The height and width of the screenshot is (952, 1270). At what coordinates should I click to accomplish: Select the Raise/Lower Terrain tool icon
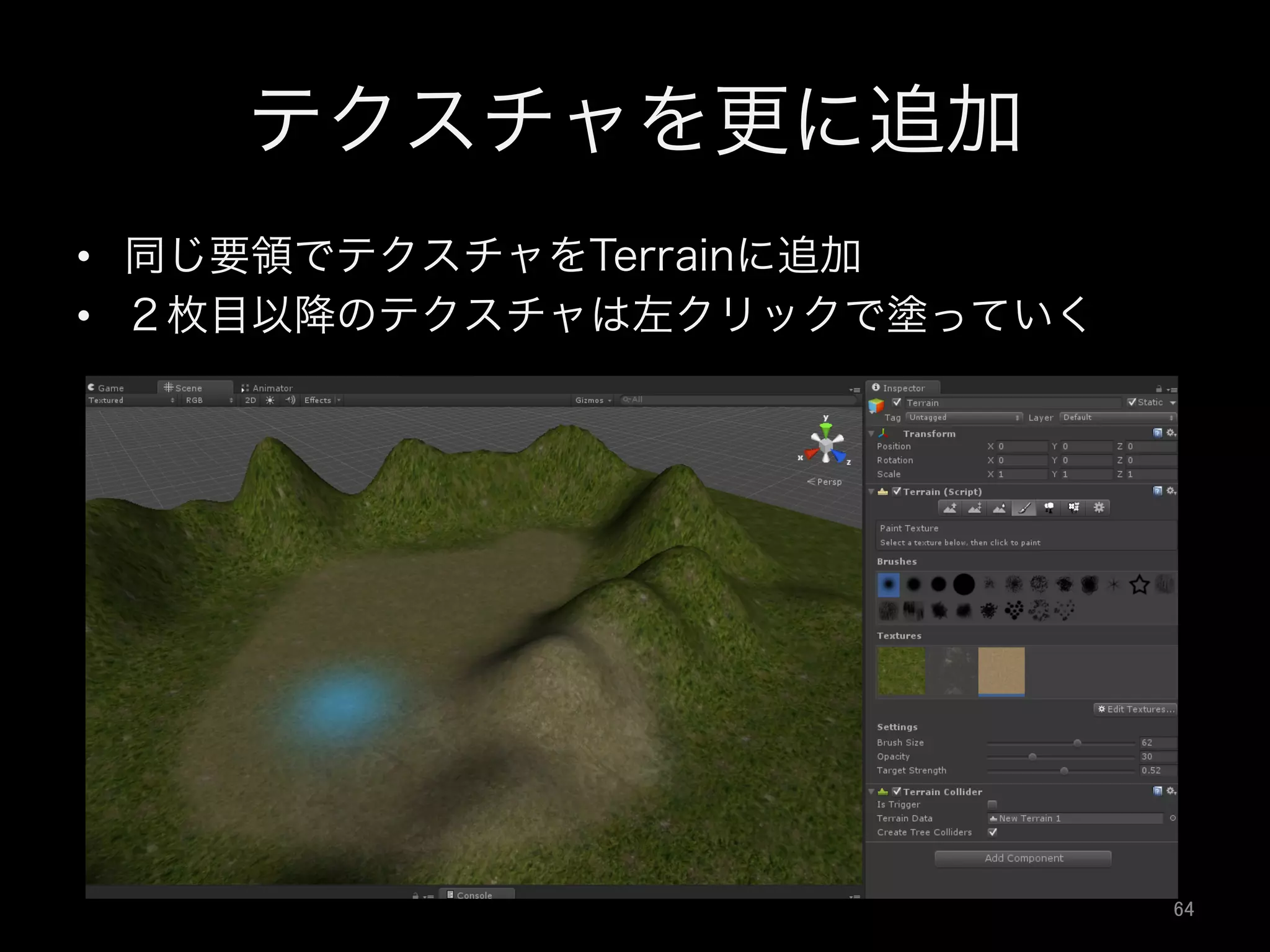click(x=949, y=508)
